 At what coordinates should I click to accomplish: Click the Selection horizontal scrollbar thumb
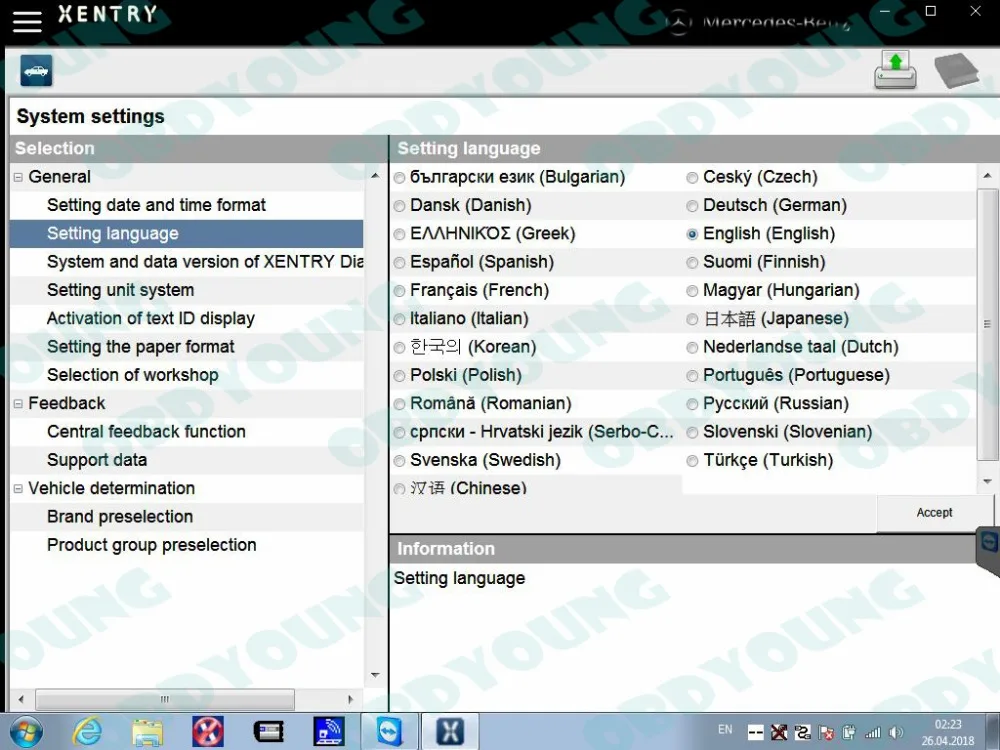[x=165, y=699]
